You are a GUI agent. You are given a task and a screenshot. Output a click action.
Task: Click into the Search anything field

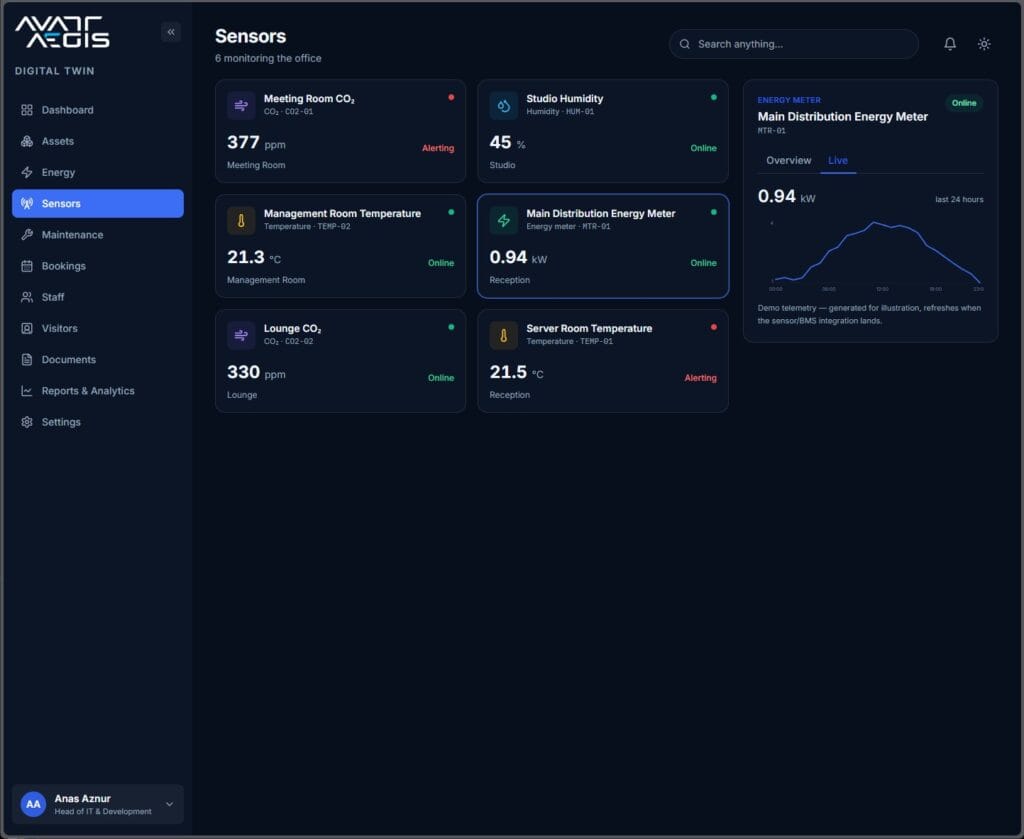(793, 44)
